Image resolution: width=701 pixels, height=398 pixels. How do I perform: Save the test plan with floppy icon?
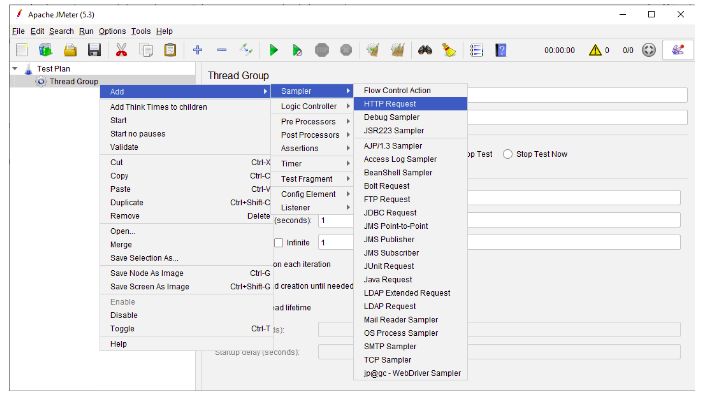tap(94, 50)
